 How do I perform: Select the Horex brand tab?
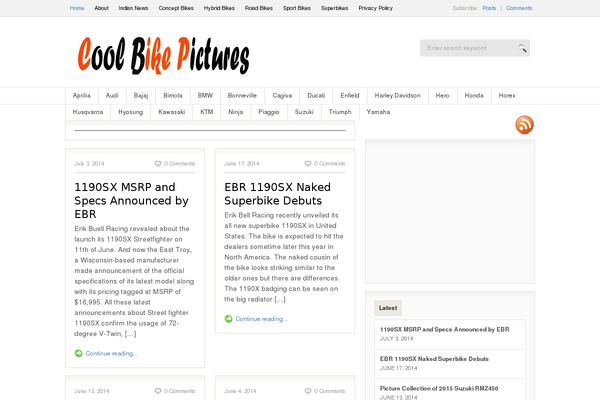tap(507, 95)
